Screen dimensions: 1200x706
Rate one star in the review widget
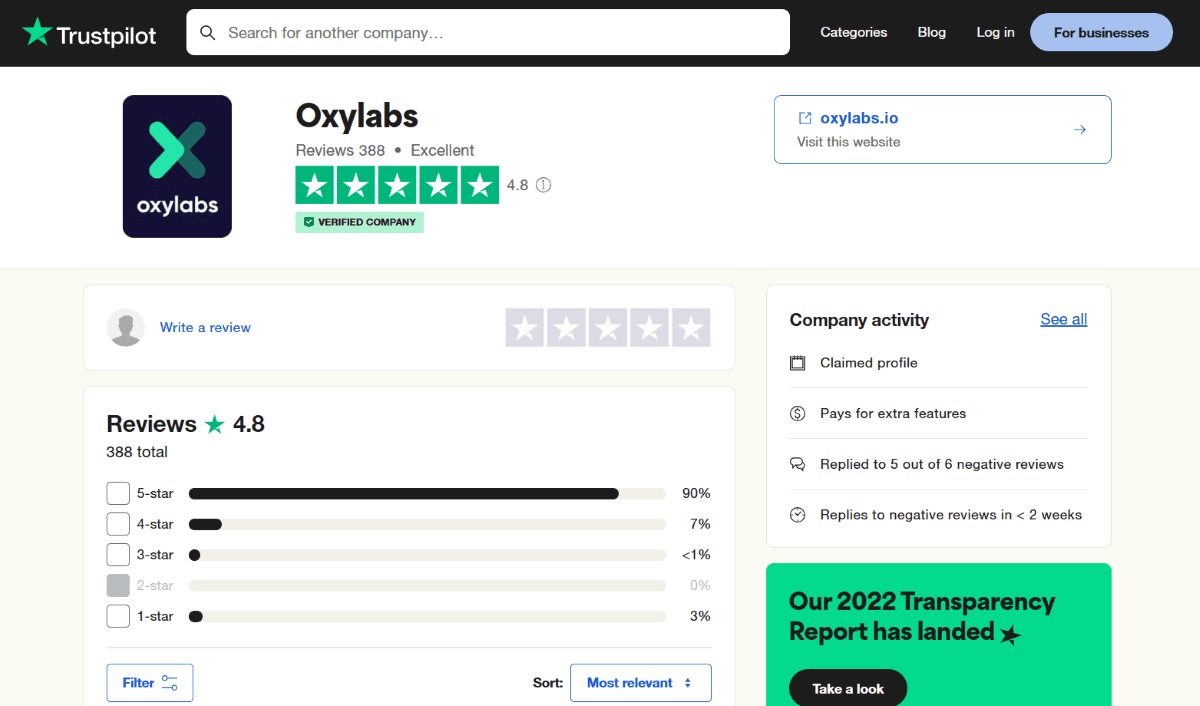[x=524, y=328]
